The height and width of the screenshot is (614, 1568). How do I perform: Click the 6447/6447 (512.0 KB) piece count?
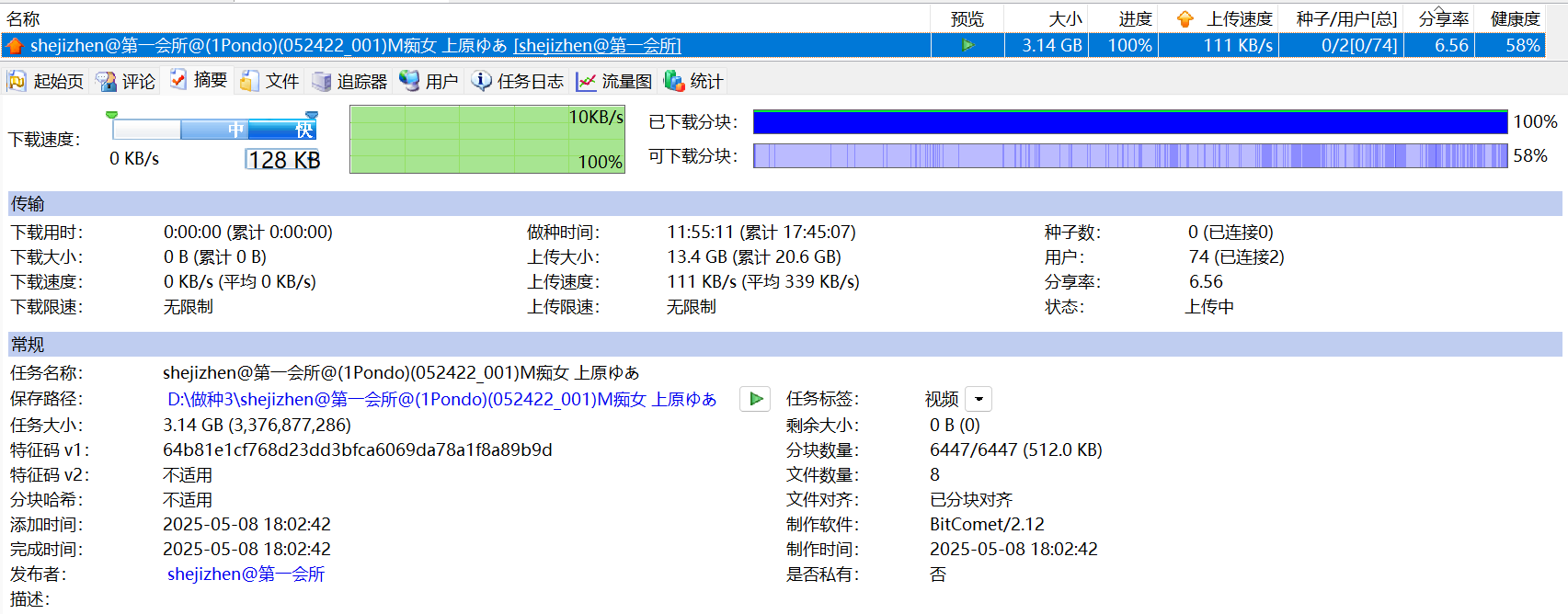click(x=1016, y=450)
